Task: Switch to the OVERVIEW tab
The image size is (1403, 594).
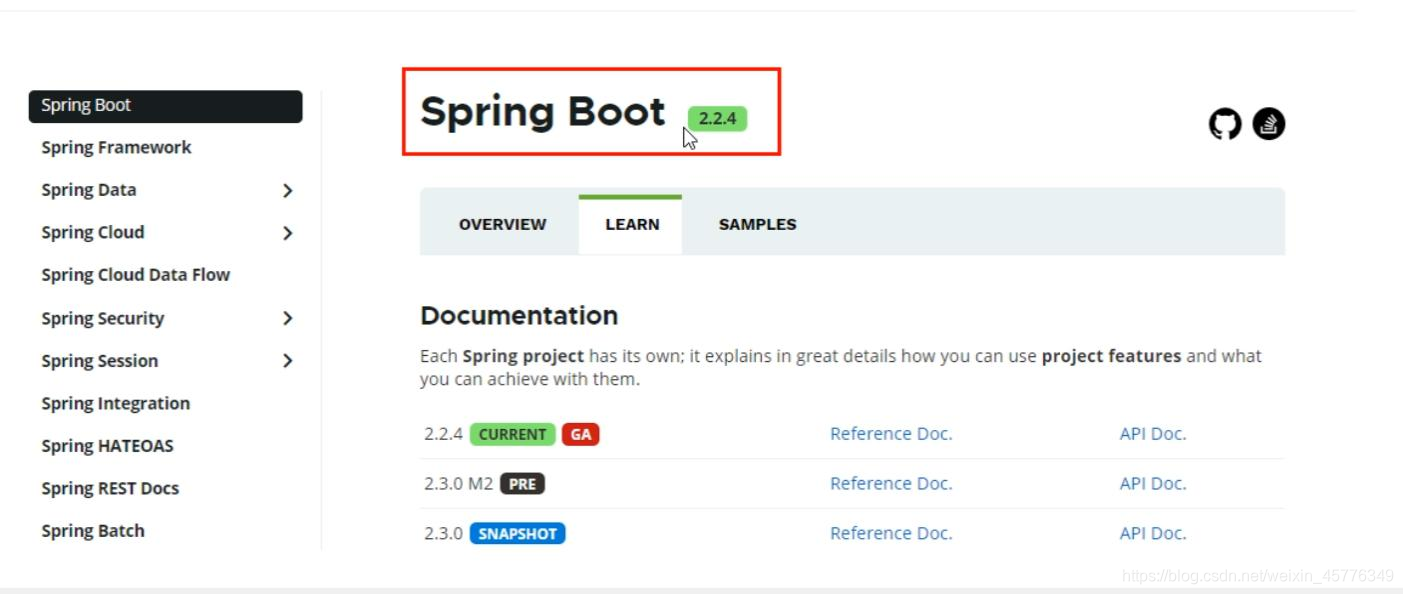Action: pos(502,224)
